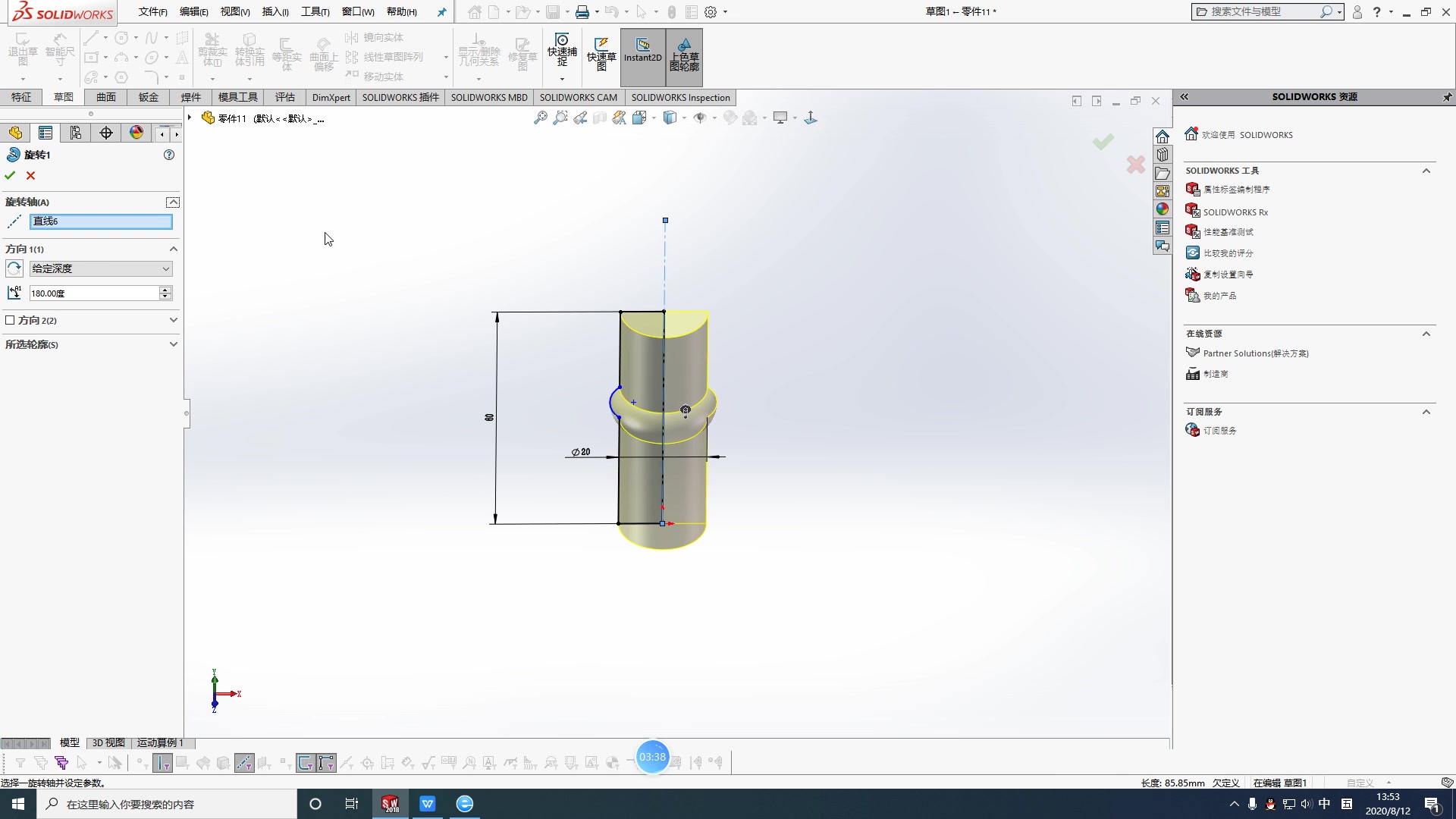Click the 转换实体引用 (Convert Entities) icon
Viewport: 1456px width, 819px height.
(250, 49)
